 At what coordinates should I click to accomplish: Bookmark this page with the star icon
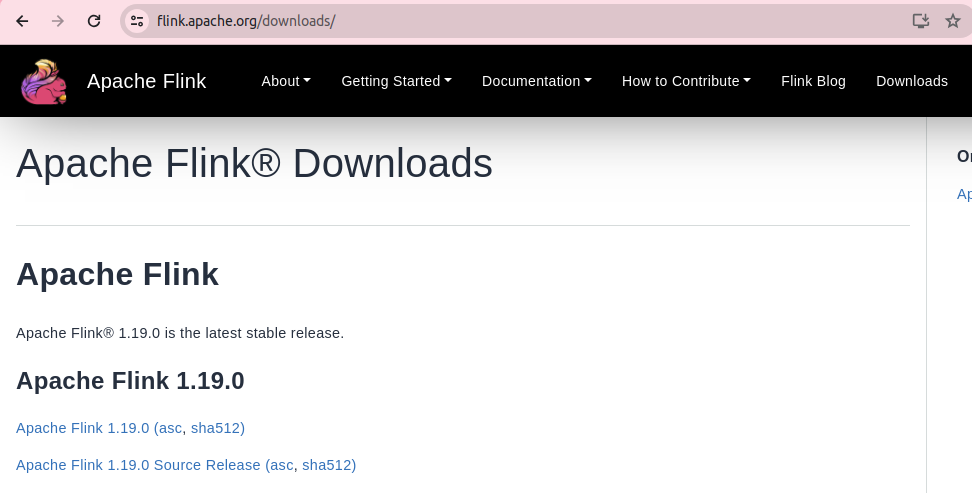coord(953,21)
